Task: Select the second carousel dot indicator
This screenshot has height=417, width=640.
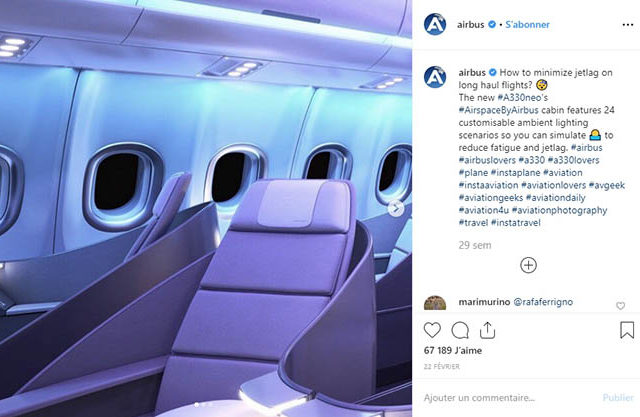Action: click(204, 405)
